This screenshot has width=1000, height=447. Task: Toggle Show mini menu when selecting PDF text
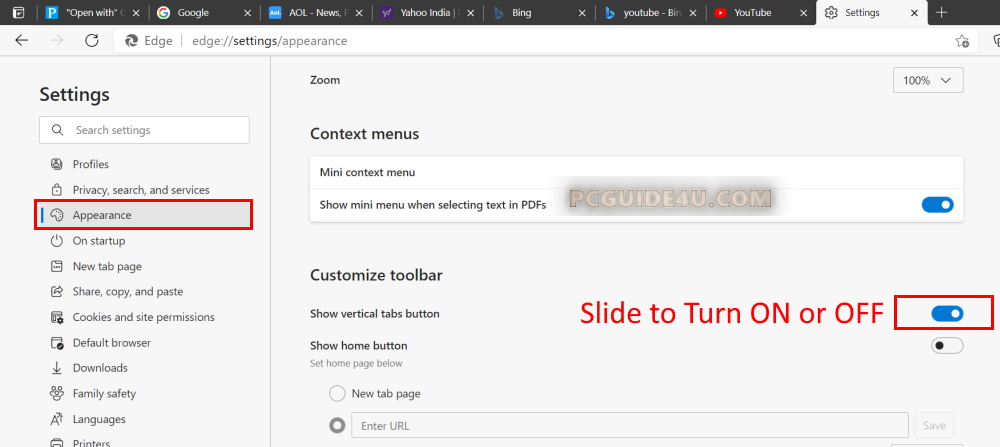(937, 205)
